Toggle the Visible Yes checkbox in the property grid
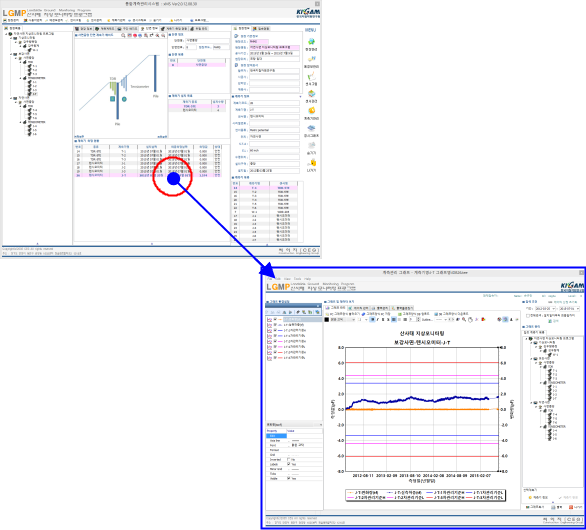586x530 pixels. coord(289,478)
